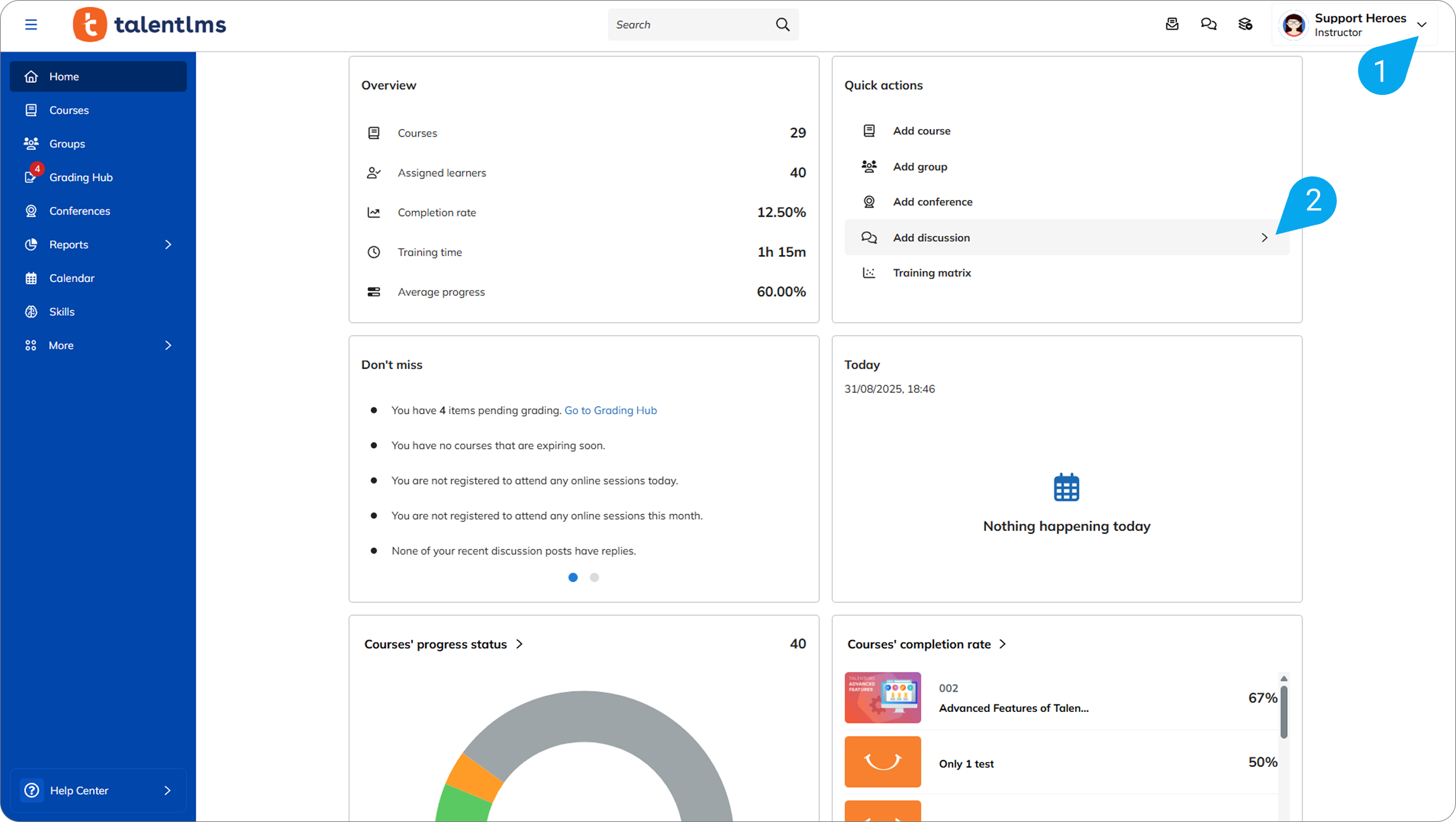The width and height of the screenshot is (1456, 822).
Task: Open the discussions chat icon
Action: tap(1209, 24)
